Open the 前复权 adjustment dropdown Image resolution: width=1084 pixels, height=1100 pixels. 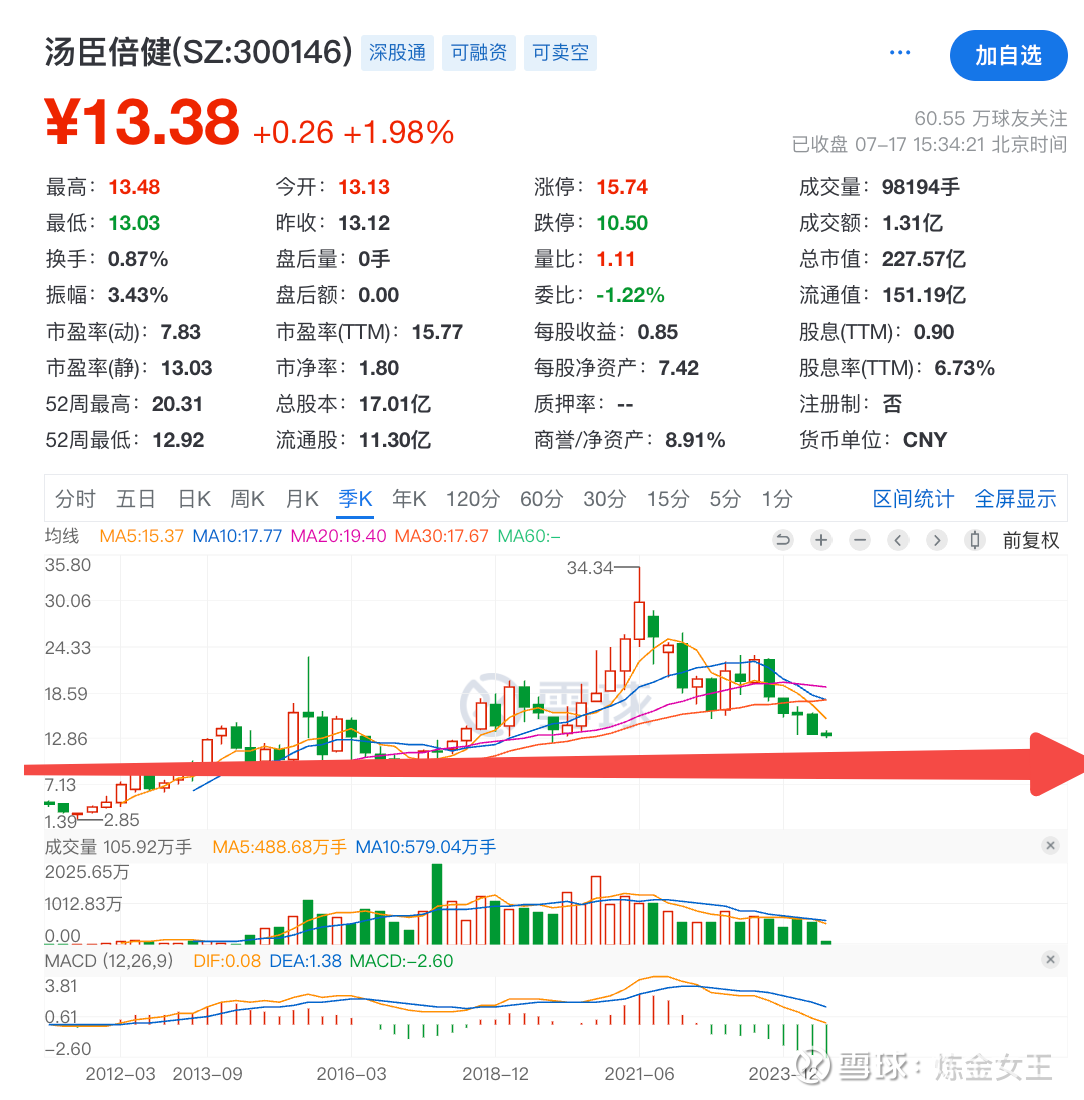(x=1031, y=540)
